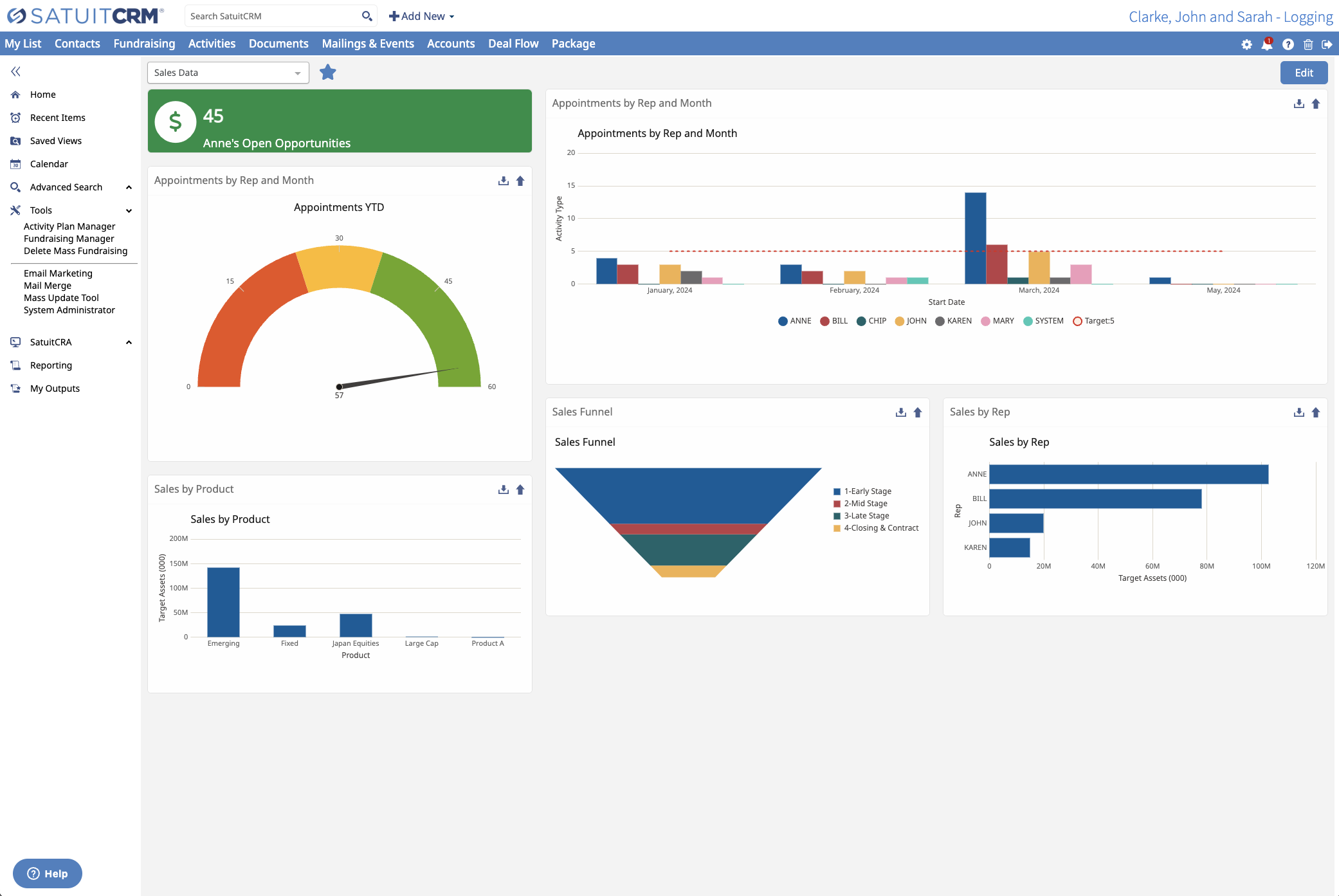Open the settings gear icon

click(x=1246, y=44)
